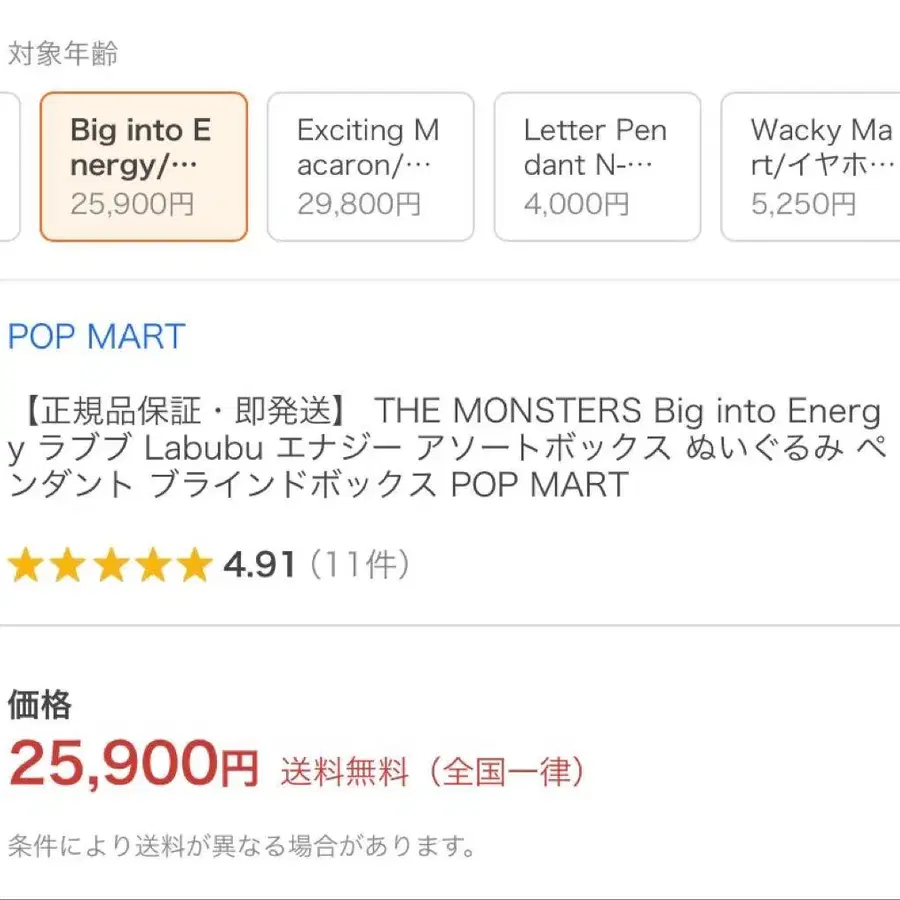Tap the THE MONSTERS Labubu product title
900x900 pixels.
pos(445,448)
